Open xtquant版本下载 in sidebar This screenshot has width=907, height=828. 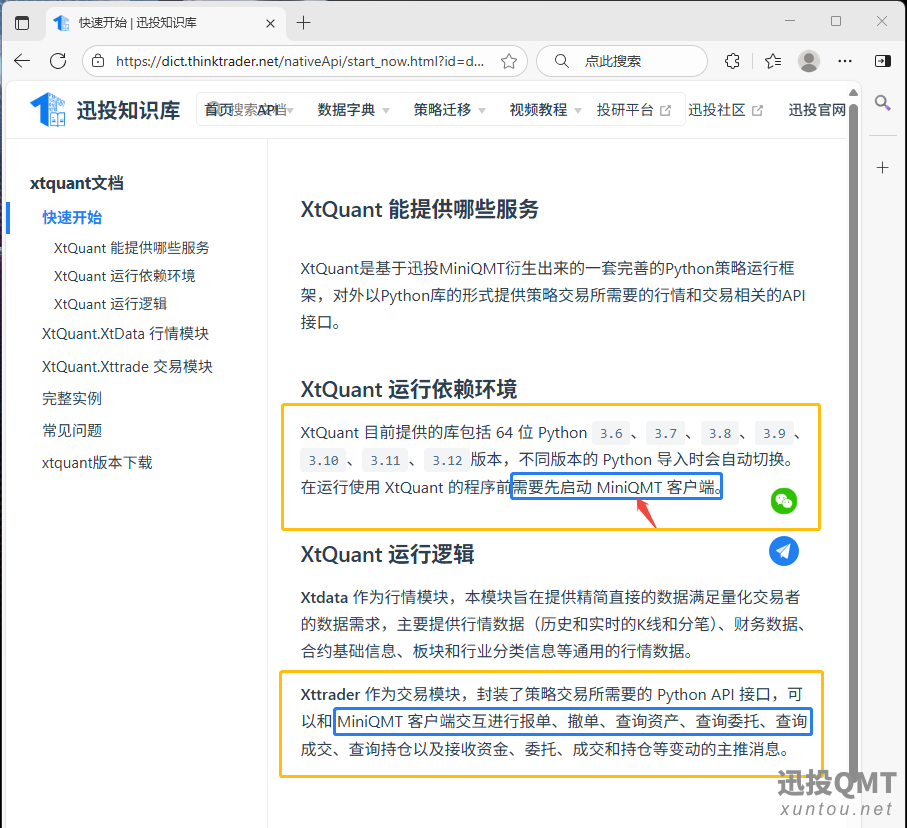(97, 462)
